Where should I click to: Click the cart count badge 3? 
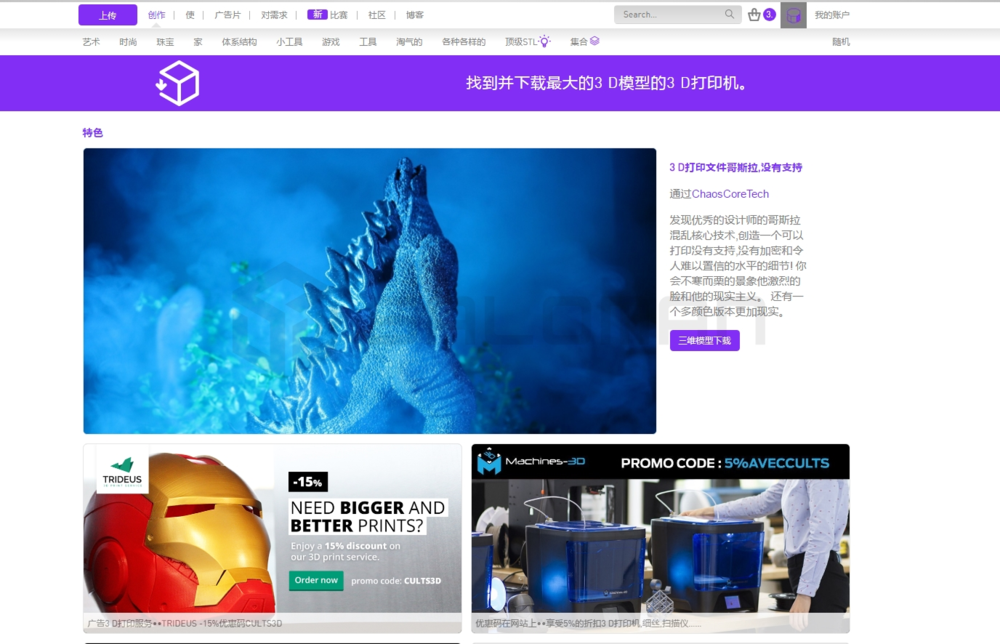point(769,14)
